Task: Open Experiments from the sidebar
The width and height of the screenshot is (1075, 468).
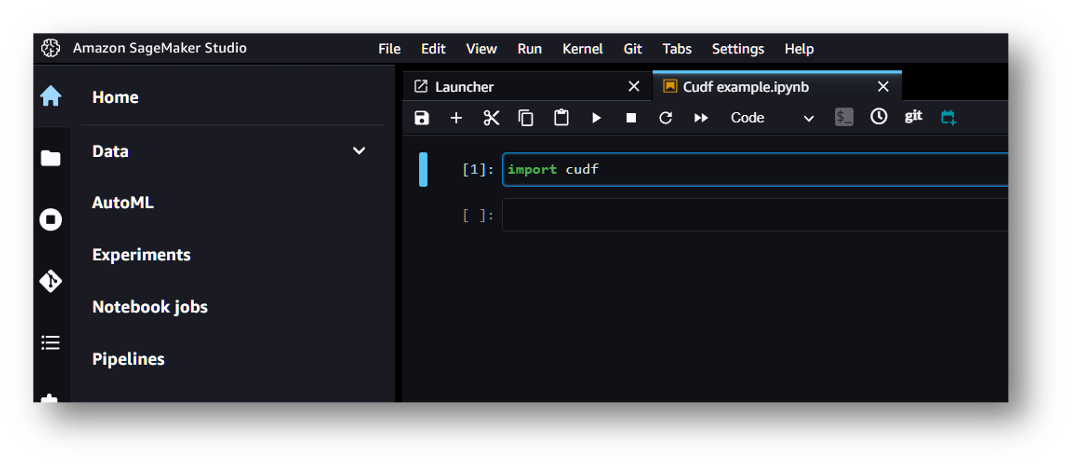Action: [x=141, y=255]
